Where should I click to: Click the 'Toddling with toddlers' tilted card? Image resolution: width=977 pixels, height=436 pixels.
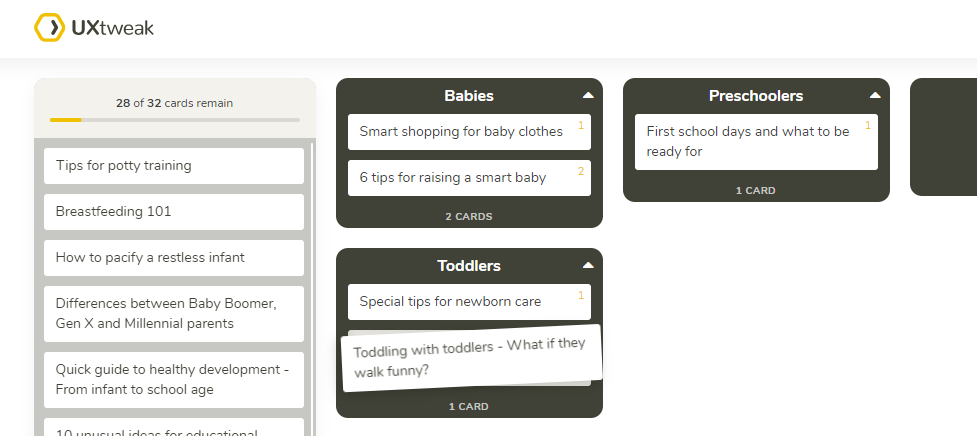click(472, 358)
